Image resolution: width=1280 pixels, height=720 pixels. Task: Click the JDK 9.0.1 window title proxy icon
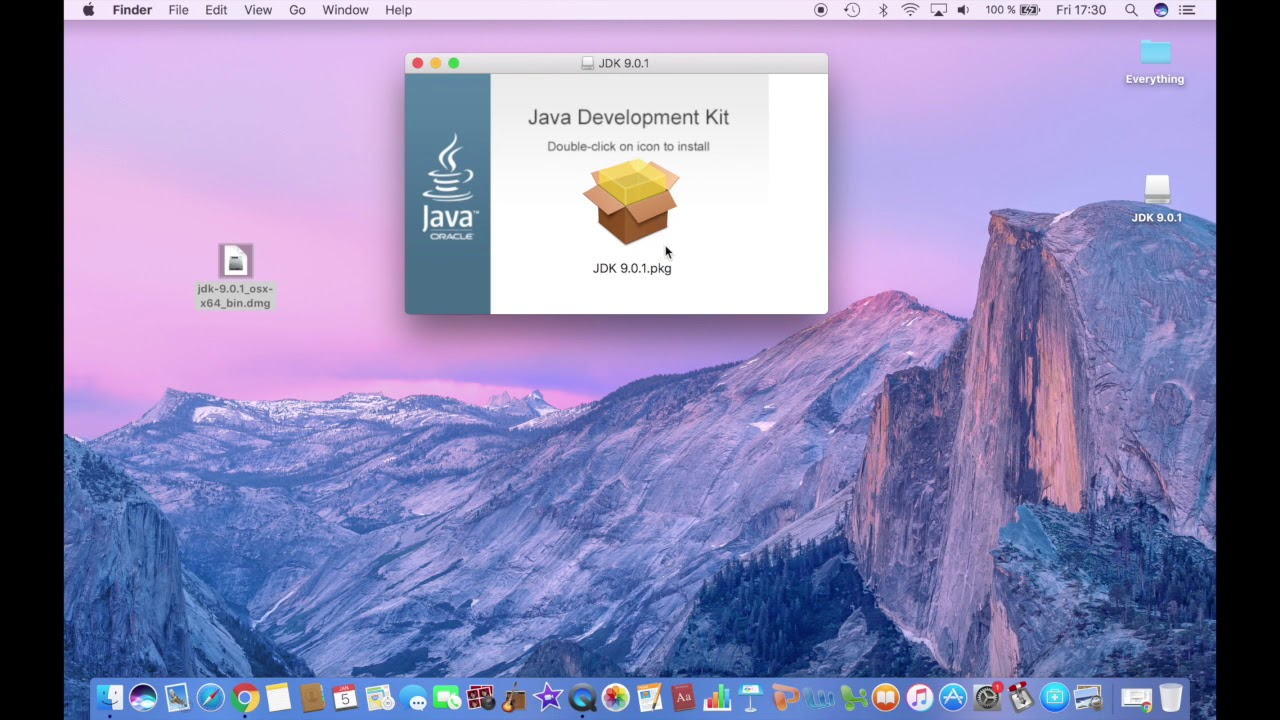[x=588, y=63]
